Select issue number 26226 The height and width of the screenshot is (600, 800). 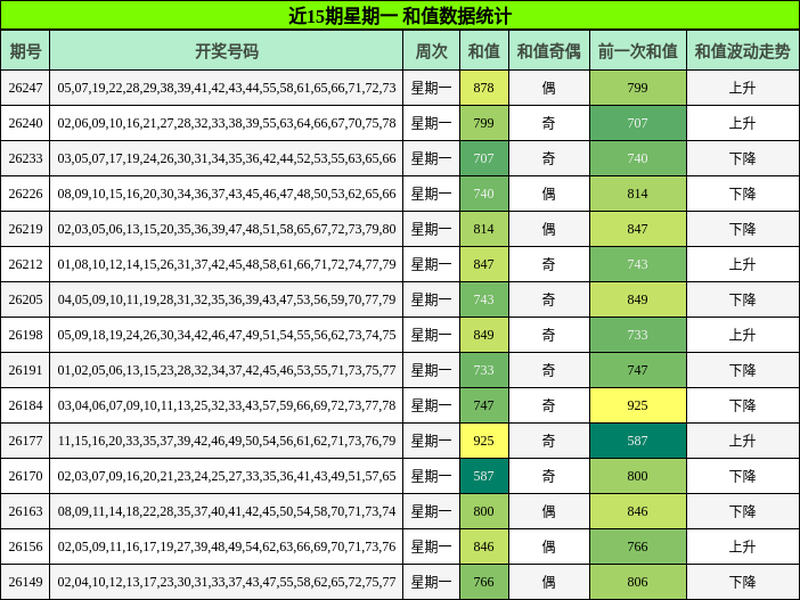pos(25,193)
